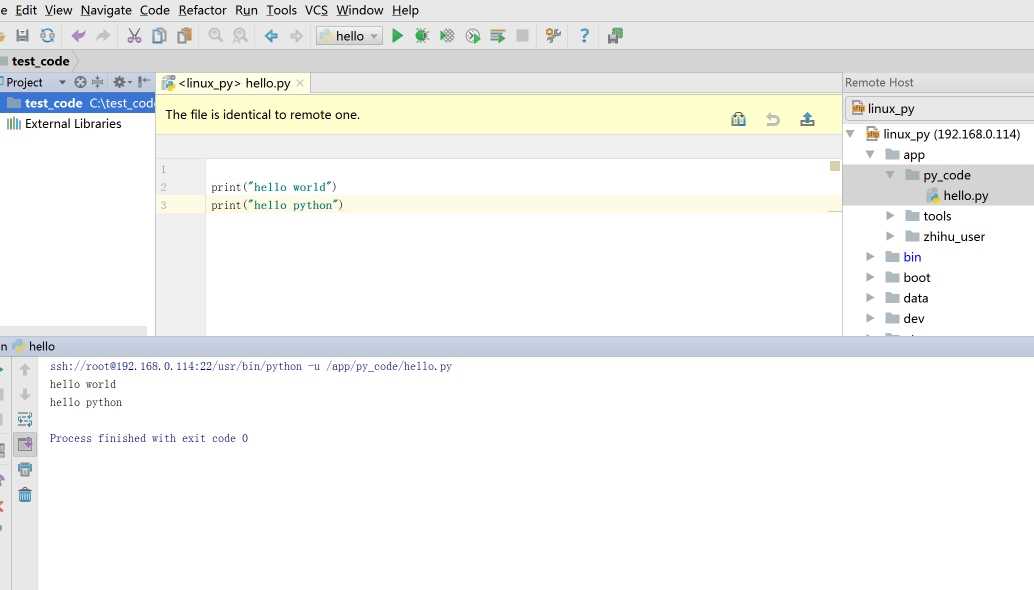
Task: Click the print icon in Run console
Action: [x=24, y=469]
